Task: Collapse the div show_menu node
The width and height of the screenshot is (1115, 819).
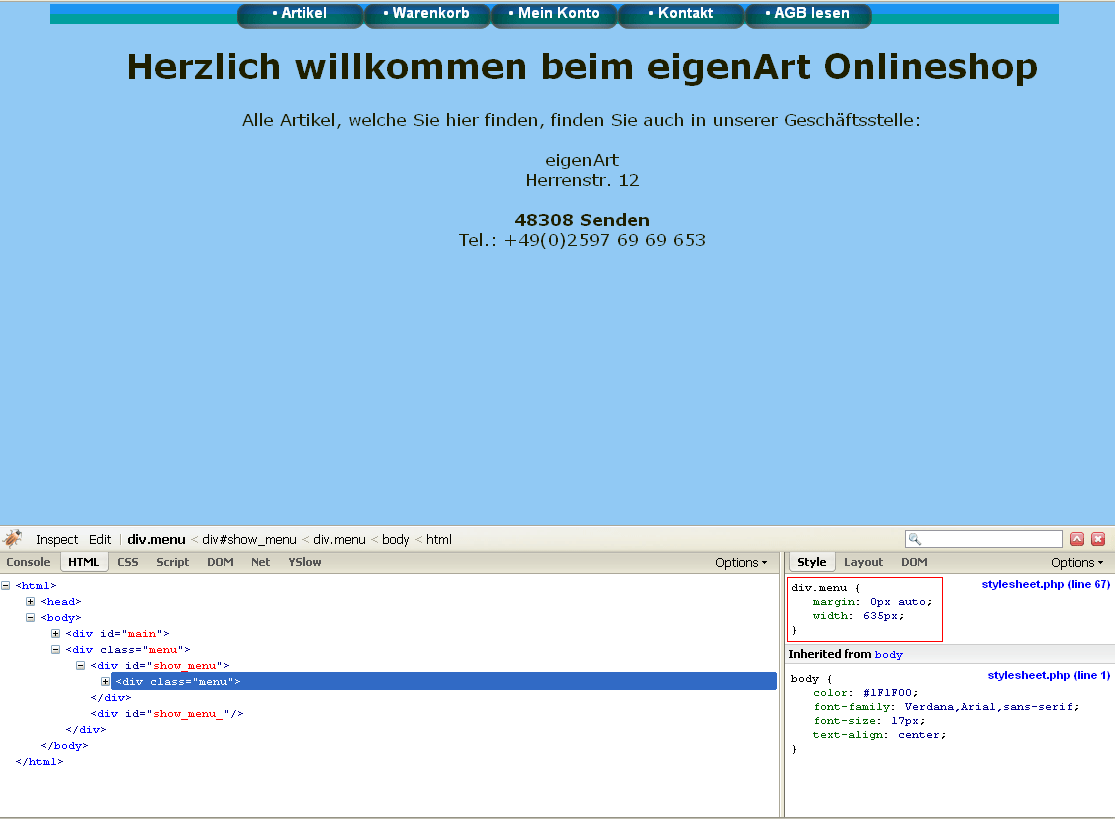Action: coord(80,666)
